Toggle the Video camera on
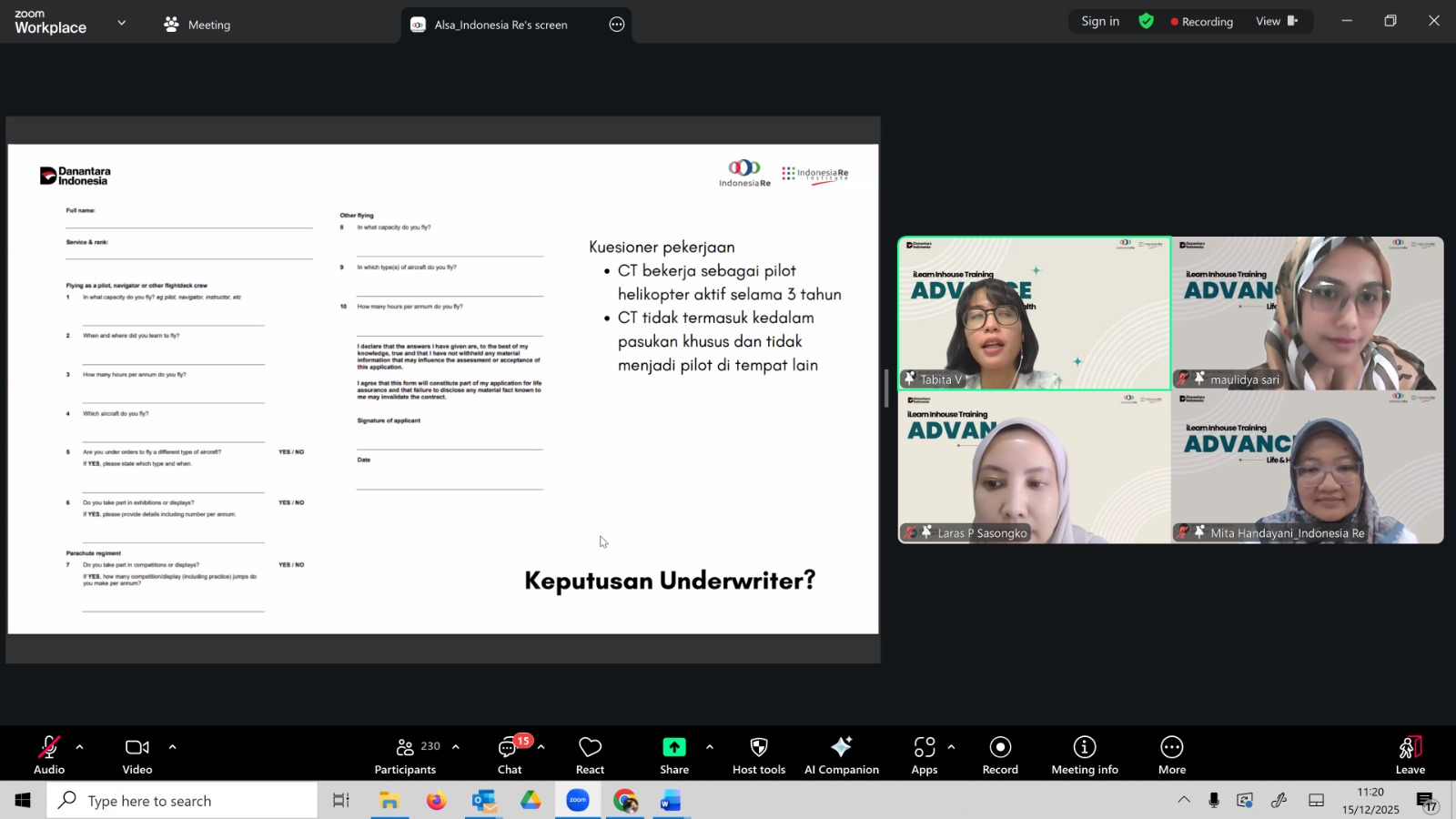1456x819 pixels. coord(137,755)
